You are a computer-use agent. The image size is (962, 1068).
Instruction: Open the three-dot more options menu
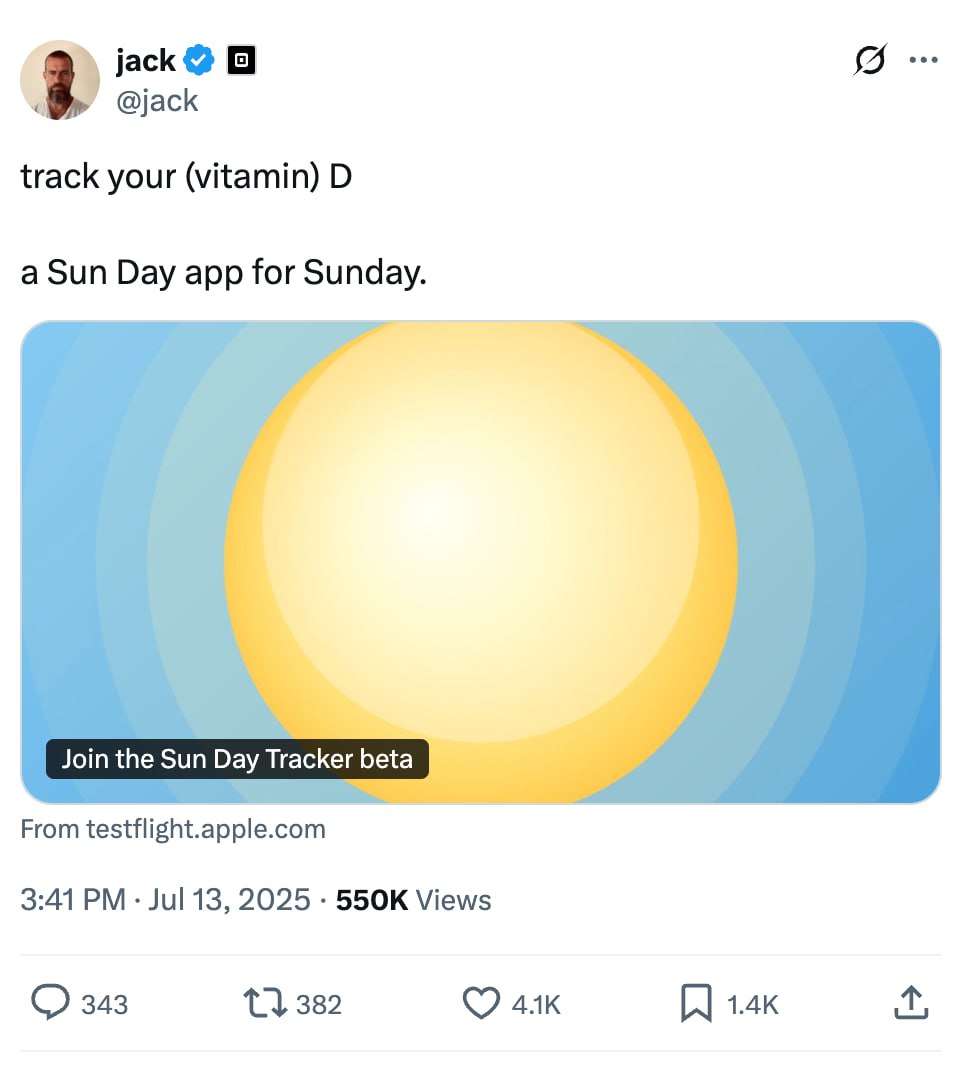coord(923,61)
